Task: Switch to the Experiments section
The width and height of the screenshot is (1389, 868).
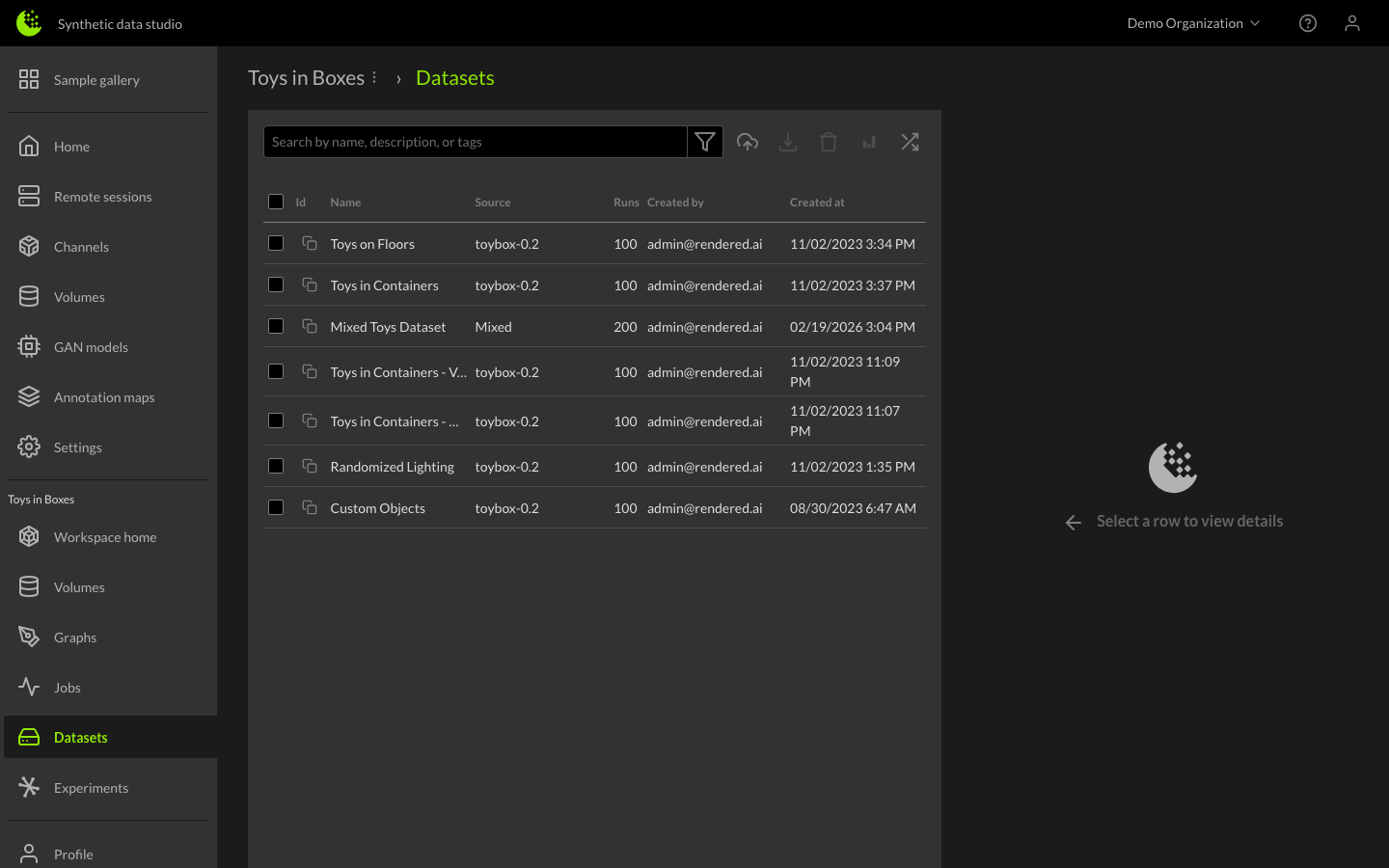Action: [91, 787]
